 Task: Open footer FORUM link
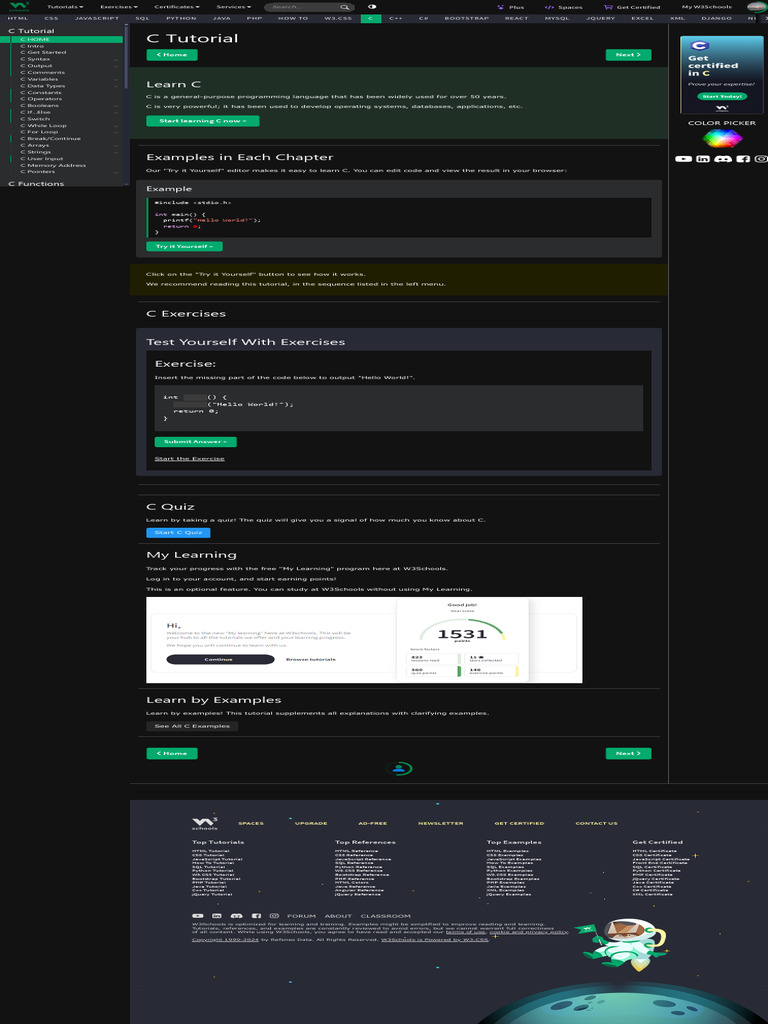301,916
